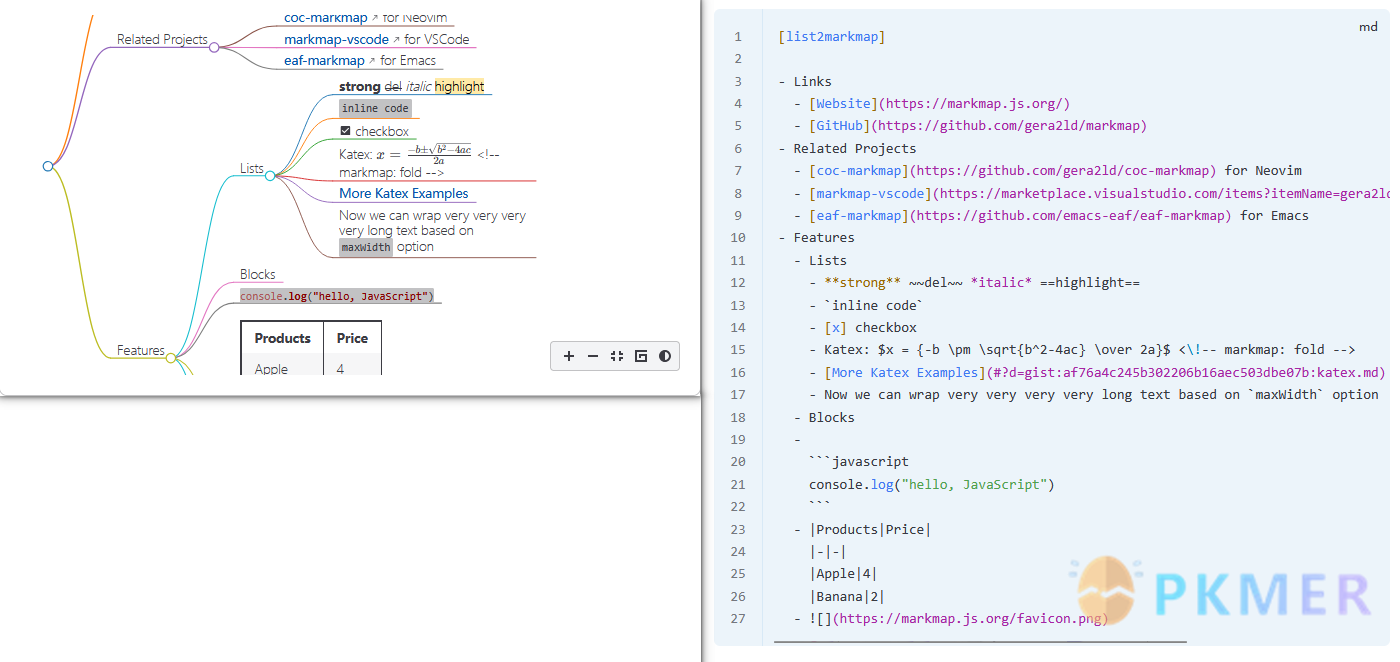Click the Website link text on line 4
The image size is (1400, 662).
[844, 104]
